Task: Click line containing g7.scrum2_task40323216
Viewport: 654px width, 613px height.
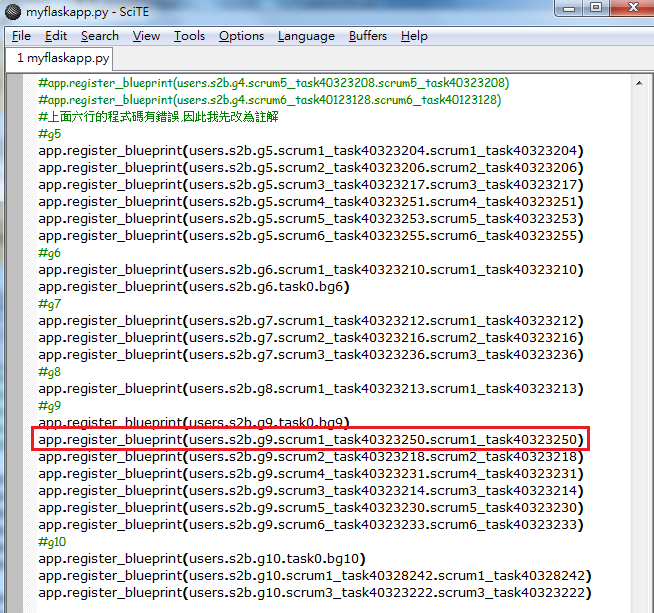Action: pos(311,338)
